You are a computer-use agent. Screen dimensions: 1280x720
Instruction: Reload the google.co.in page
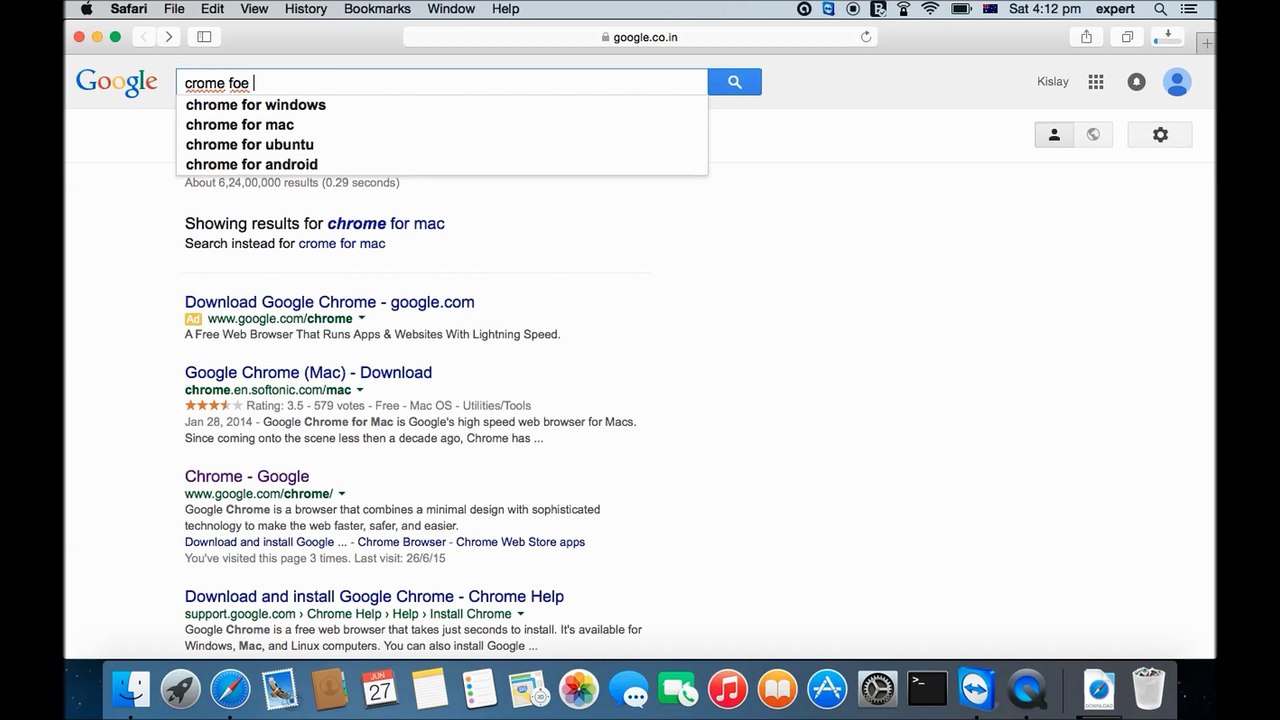[x=866, y=37]
